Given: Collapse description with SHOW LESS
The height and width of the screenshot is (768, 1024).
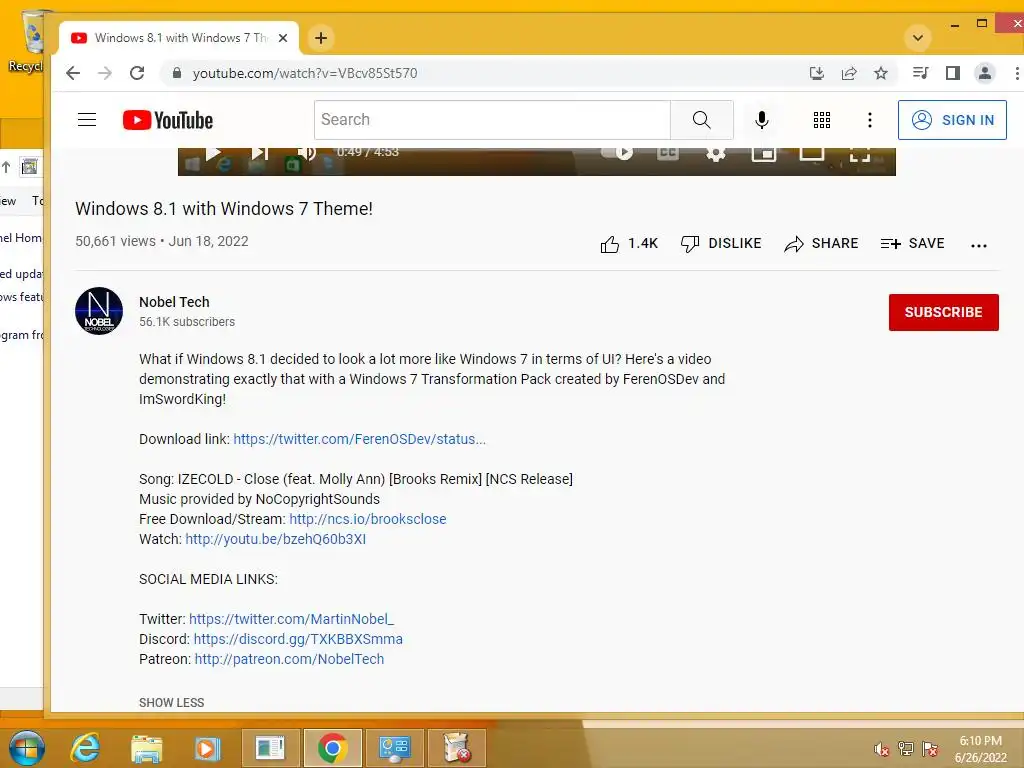Looking at the screenshot, I should (x=171, y=703).
